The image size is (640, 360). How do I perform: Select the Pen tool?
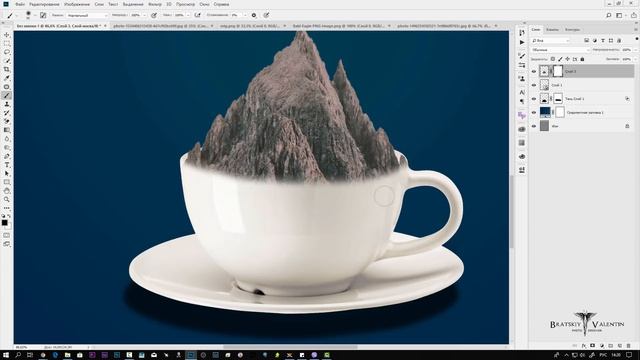click(x=7, y=156)
